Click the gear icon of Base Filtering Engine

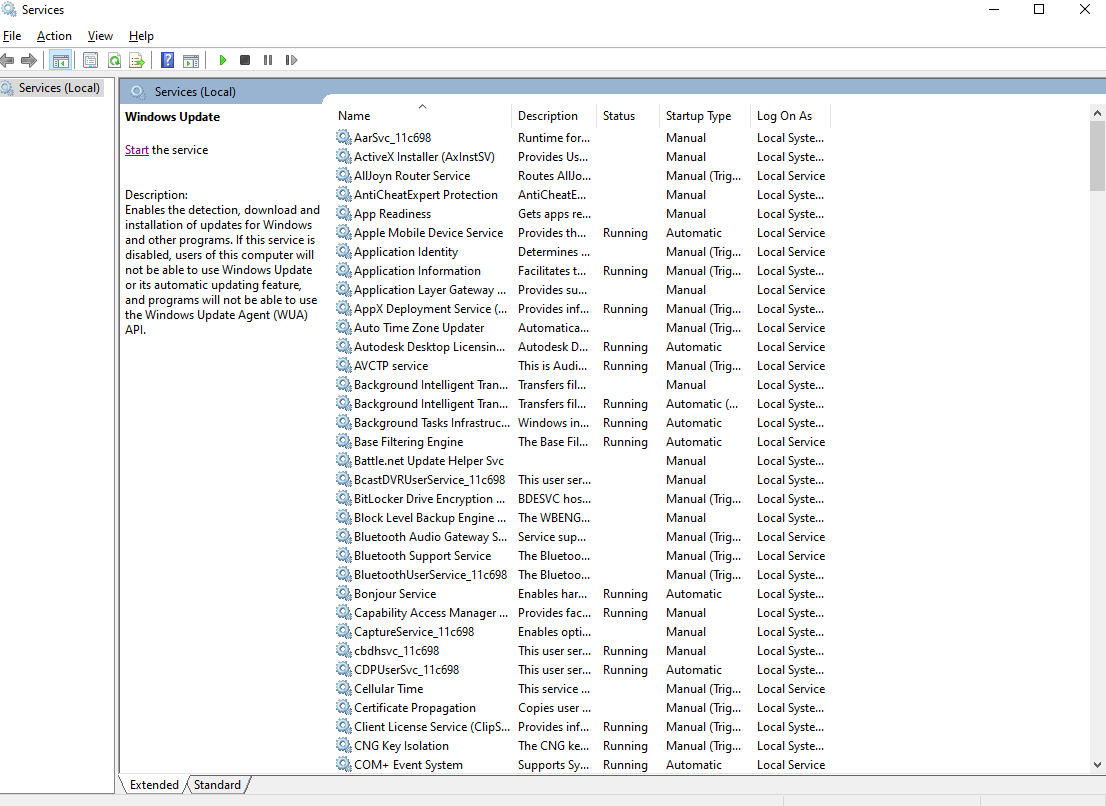tap(344, 441)
